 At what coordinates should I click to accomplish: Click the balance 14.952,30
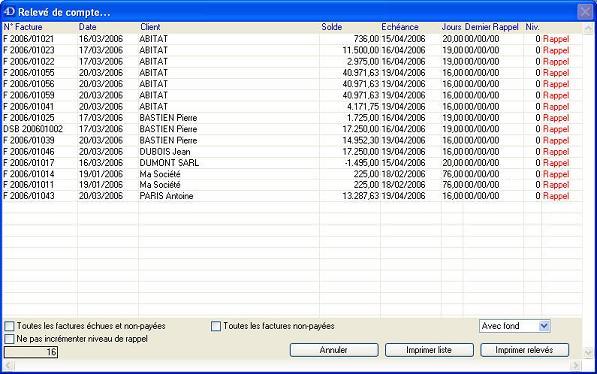361,140
